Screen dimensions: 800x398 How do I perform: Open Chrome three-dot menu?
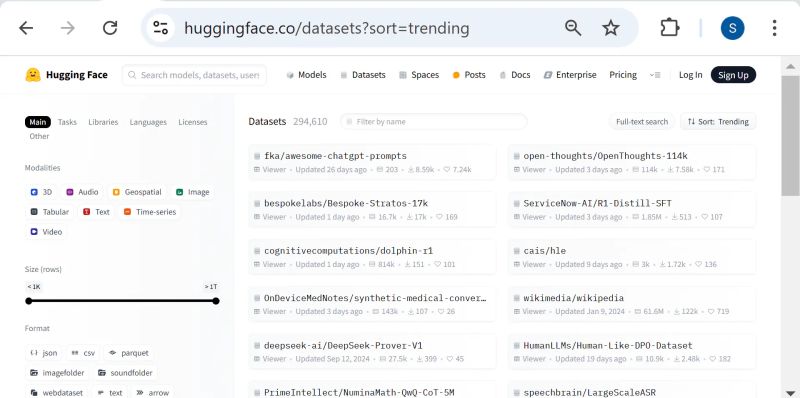point(774,28)
